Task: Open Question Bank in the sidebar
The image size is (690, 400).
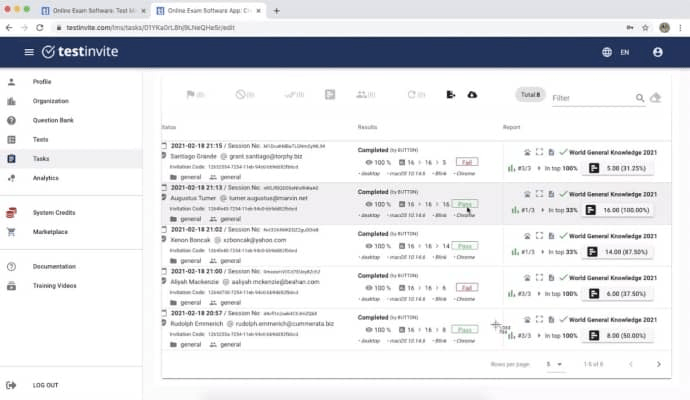Action: point(71,120)
